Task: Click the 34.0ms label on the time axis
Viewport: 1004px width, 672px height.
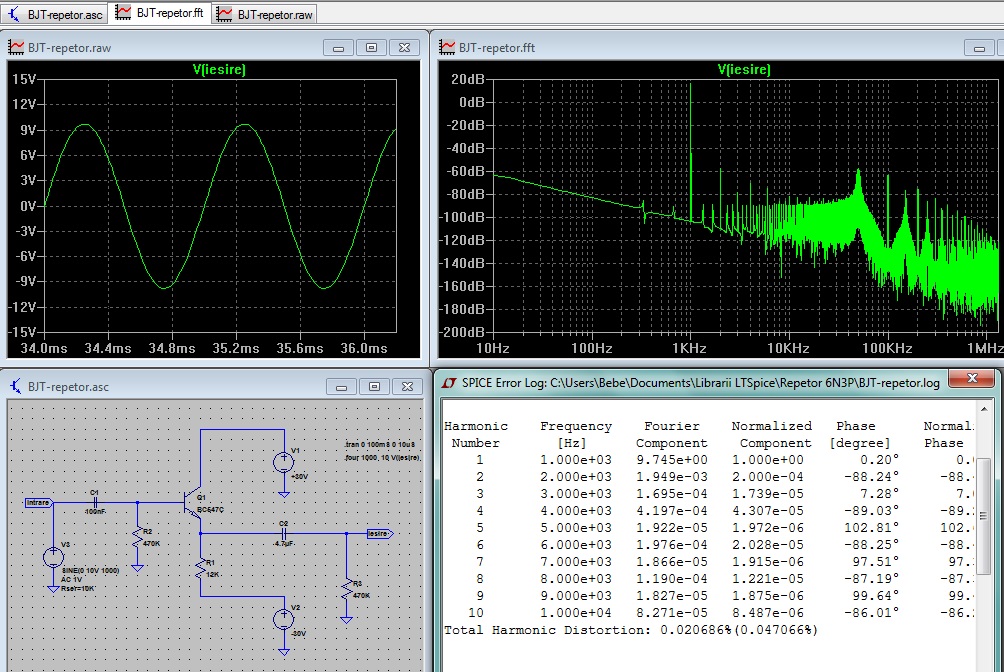Action: (44, 348)
